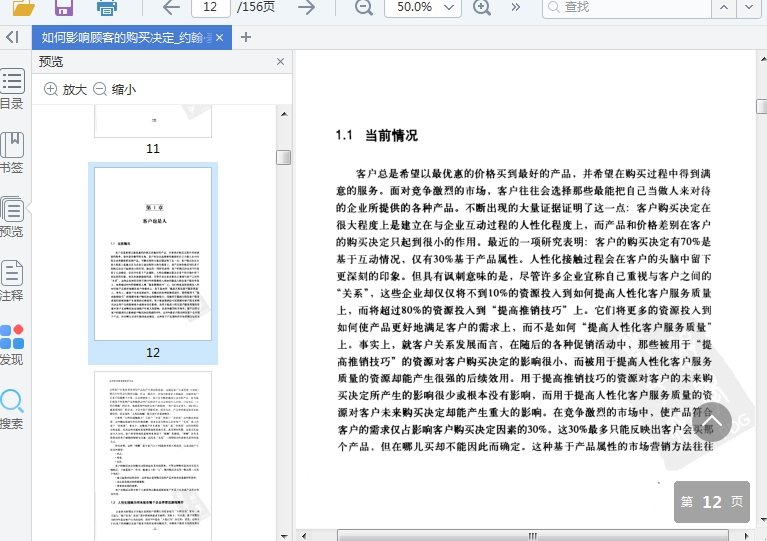Click the page number field showing 12

[210, 8]
